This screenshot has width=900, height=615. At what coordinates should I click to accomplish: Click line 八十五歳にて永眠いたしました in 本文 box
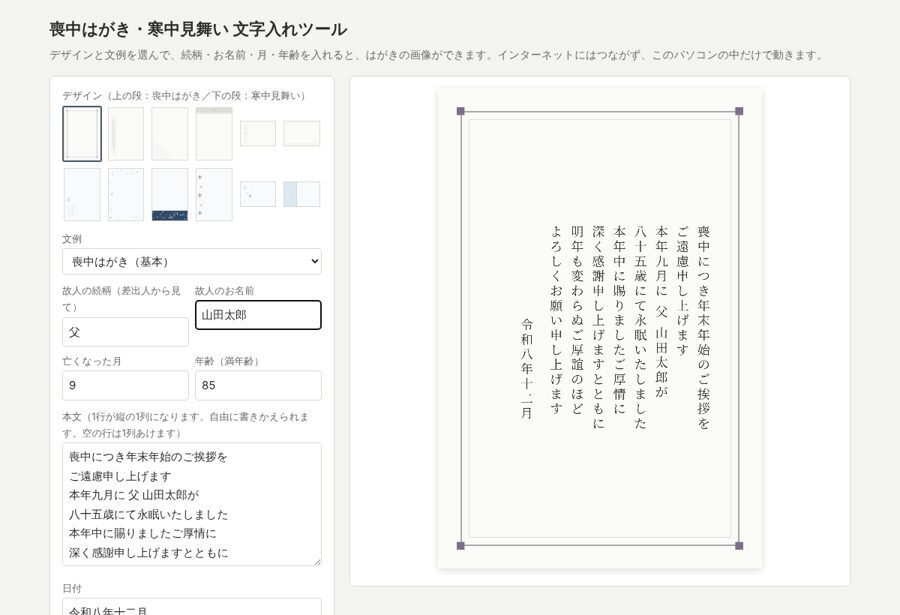pyautogui.click(x=148, y=515)
